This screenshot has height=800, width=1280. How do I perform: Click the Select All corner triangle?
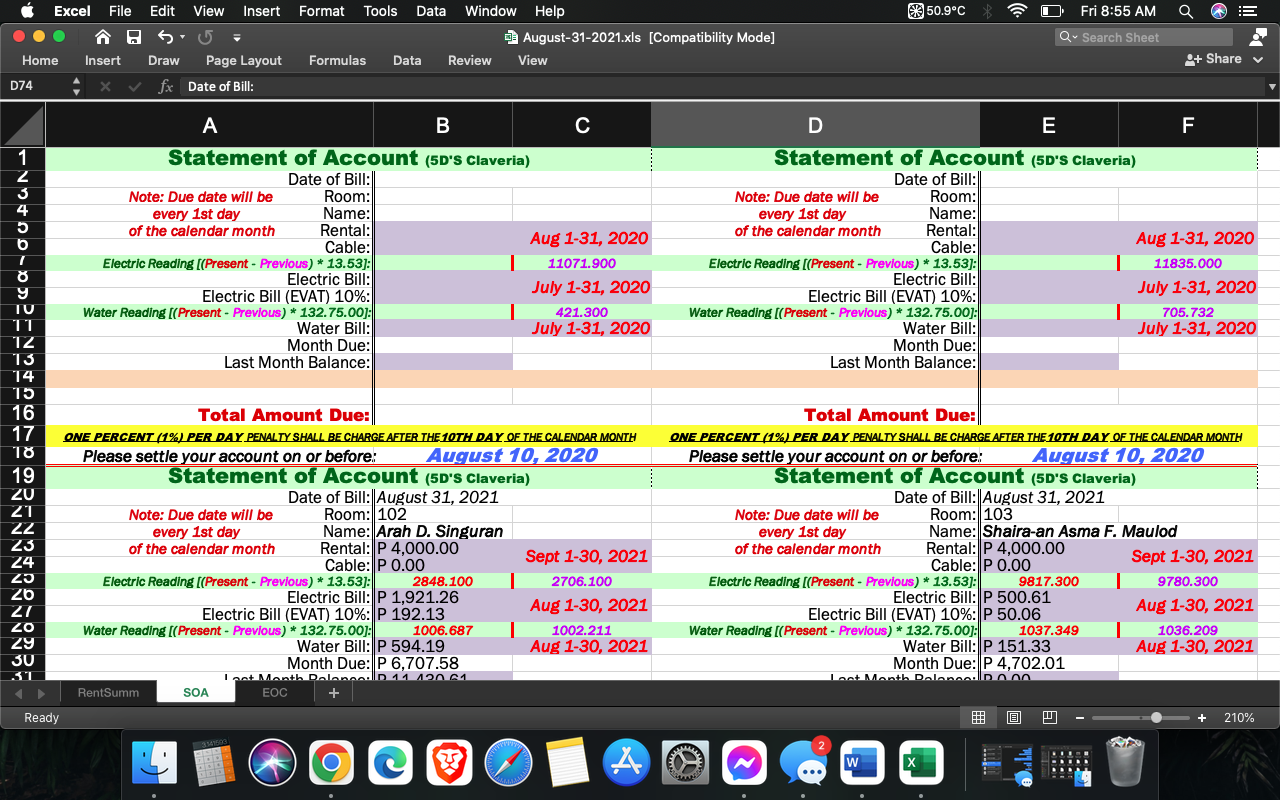[x=23, y=125]
